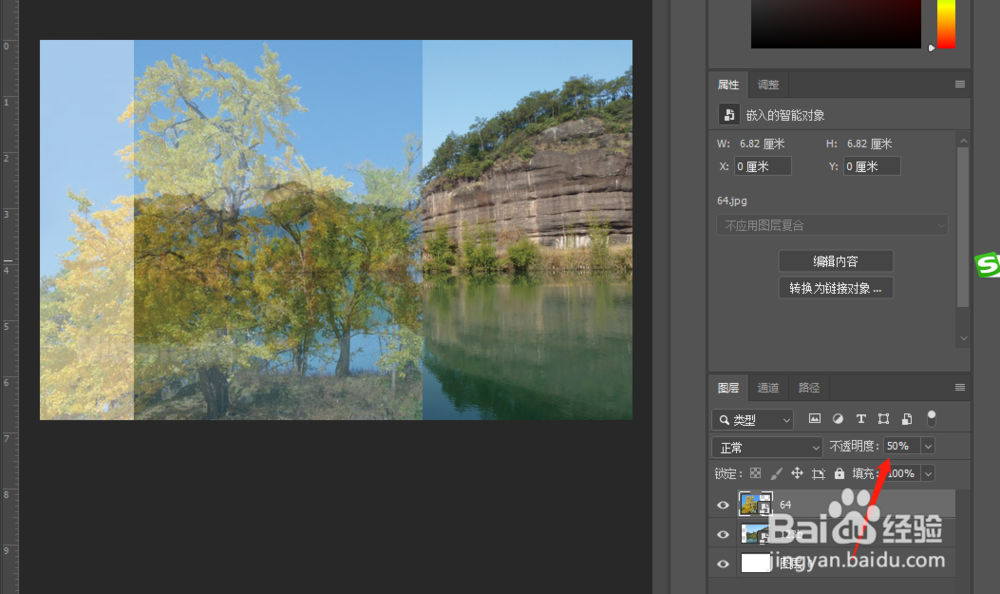Open the fill percentage dropdown arrow

928,473
